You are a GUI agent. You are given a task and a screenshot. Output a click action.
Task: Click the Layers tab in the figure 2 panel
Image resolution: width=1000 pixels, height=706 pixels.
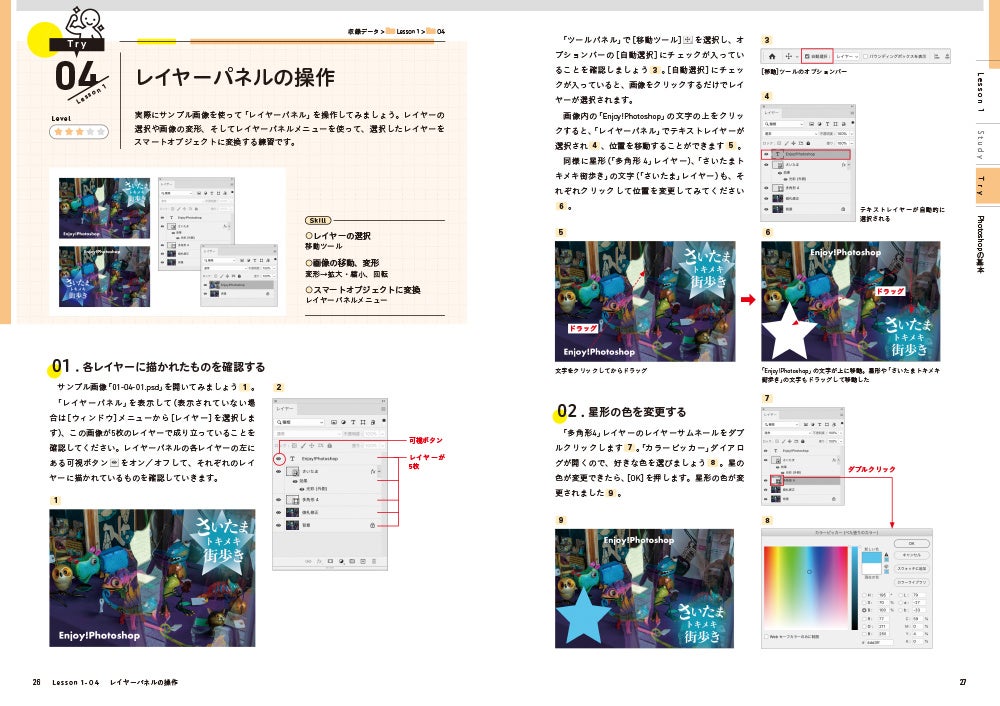[x=285, y=409]
